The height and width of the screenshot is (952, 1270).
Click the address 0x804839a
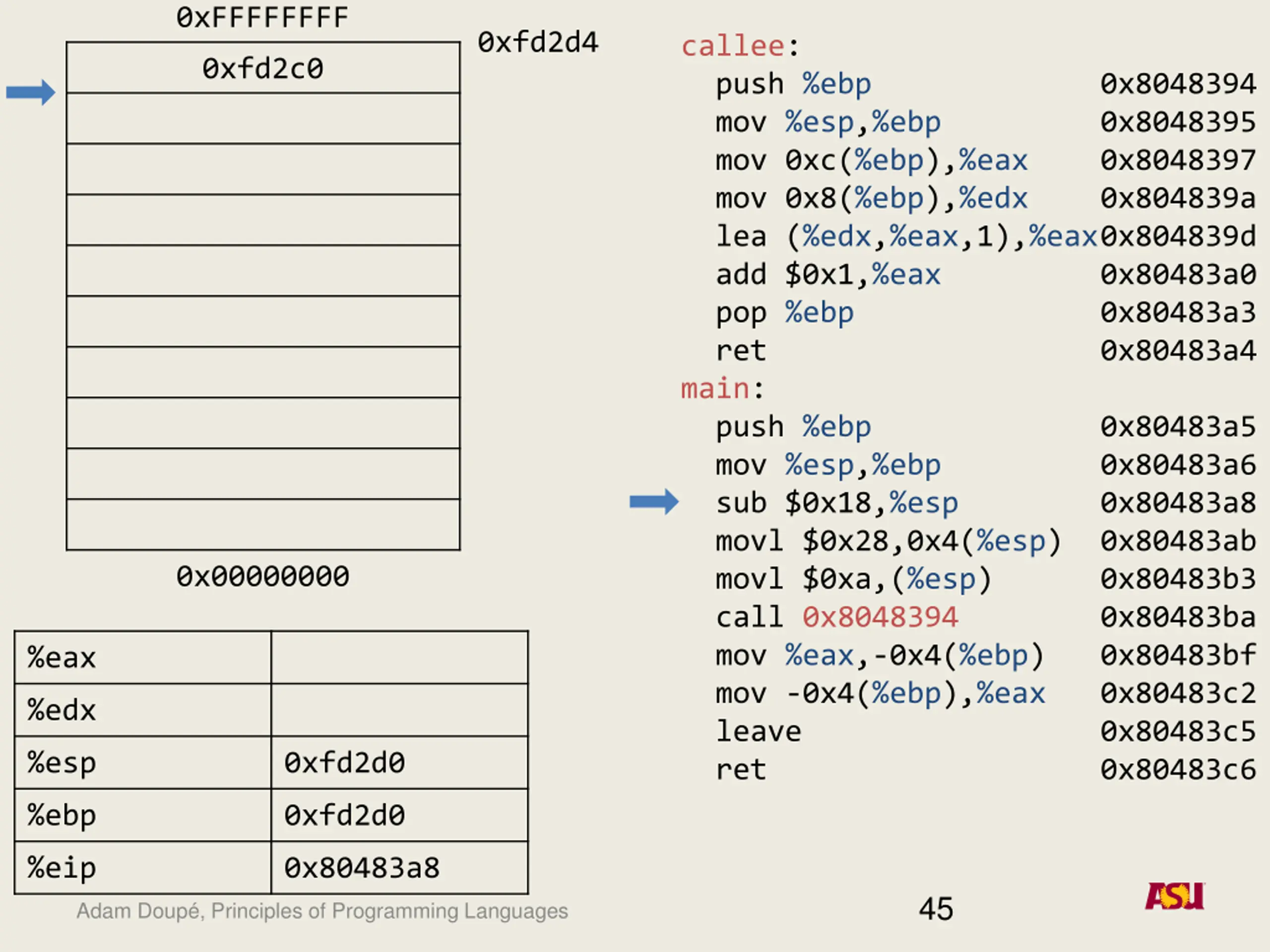(x=1178, y=198)
